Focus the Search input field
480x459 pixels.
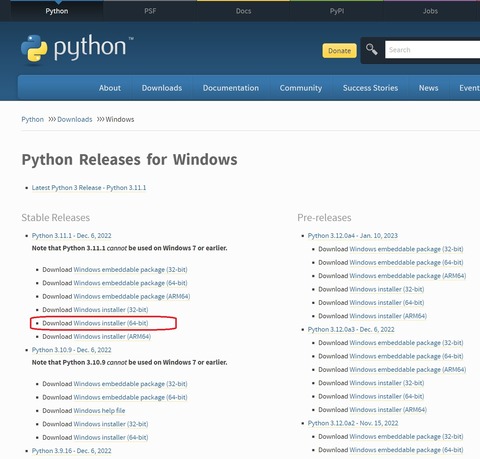coord(432,50)
